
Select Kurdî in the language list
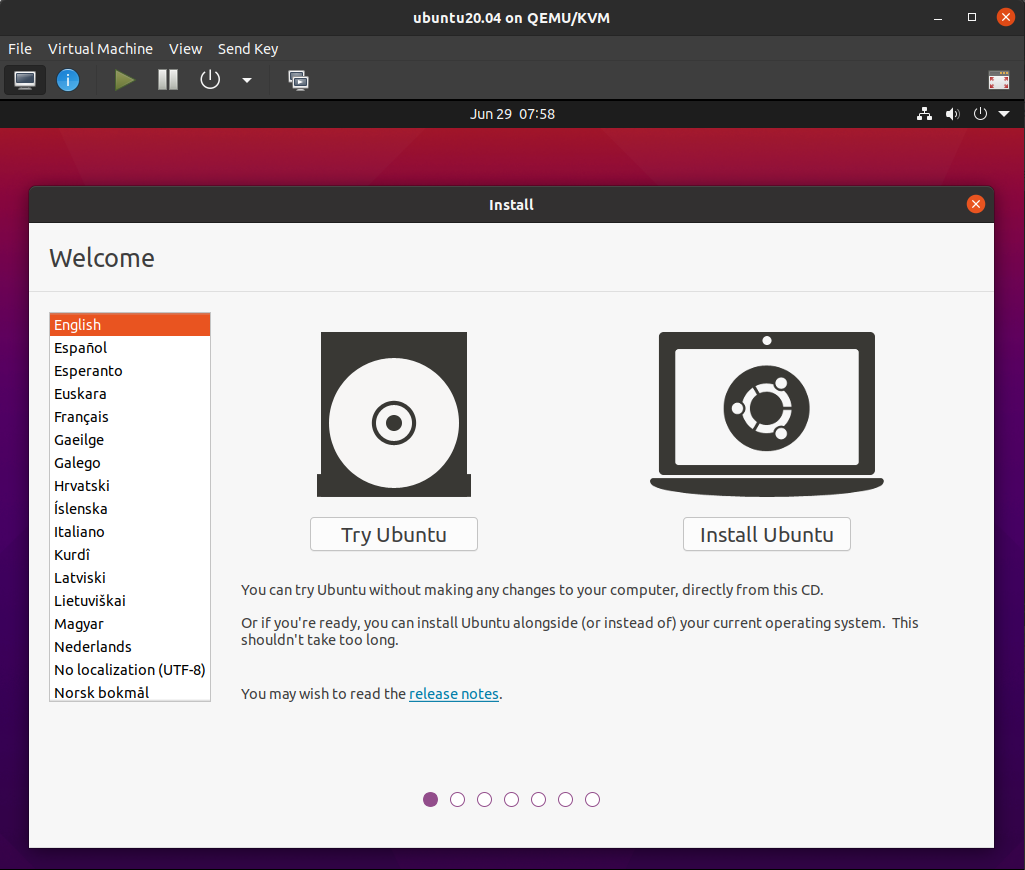pyautogui.click(x=129, y=554)
